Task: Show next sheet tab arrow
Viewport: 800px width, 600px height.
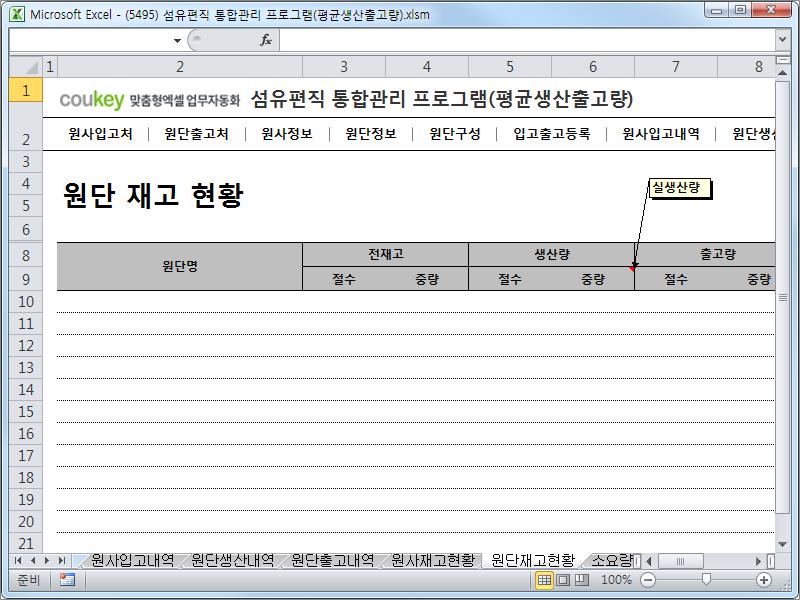Action: coord(47,561)
